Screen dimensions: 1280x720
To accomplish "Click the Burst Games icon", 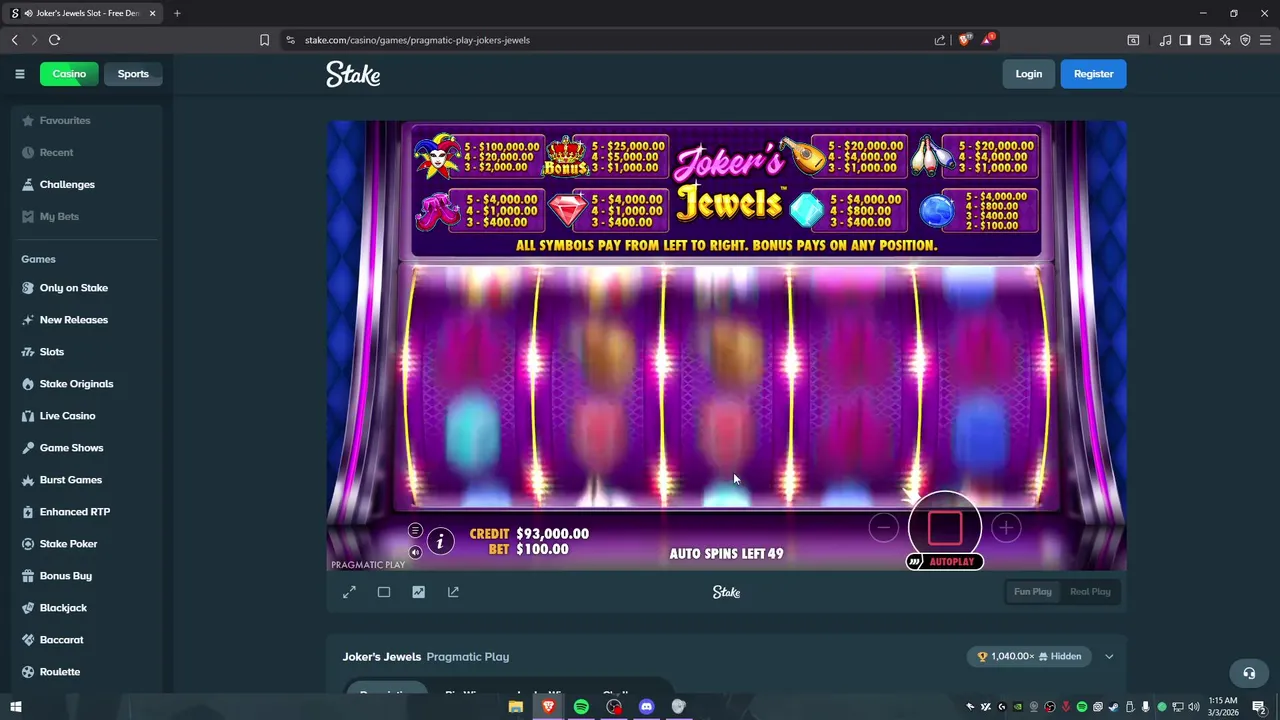I will coord(28,480).
